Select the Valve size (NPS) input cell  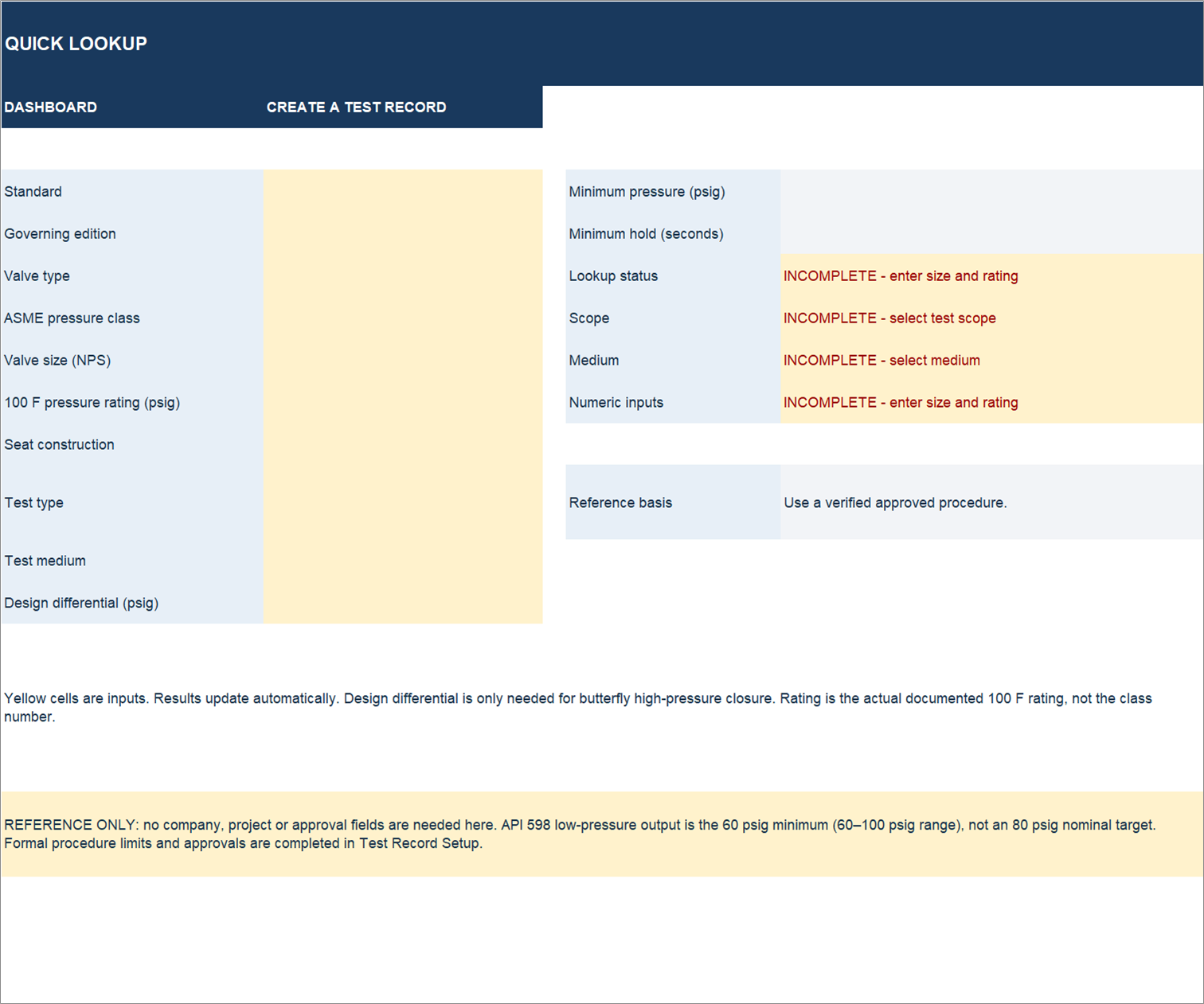pos(403,360)
